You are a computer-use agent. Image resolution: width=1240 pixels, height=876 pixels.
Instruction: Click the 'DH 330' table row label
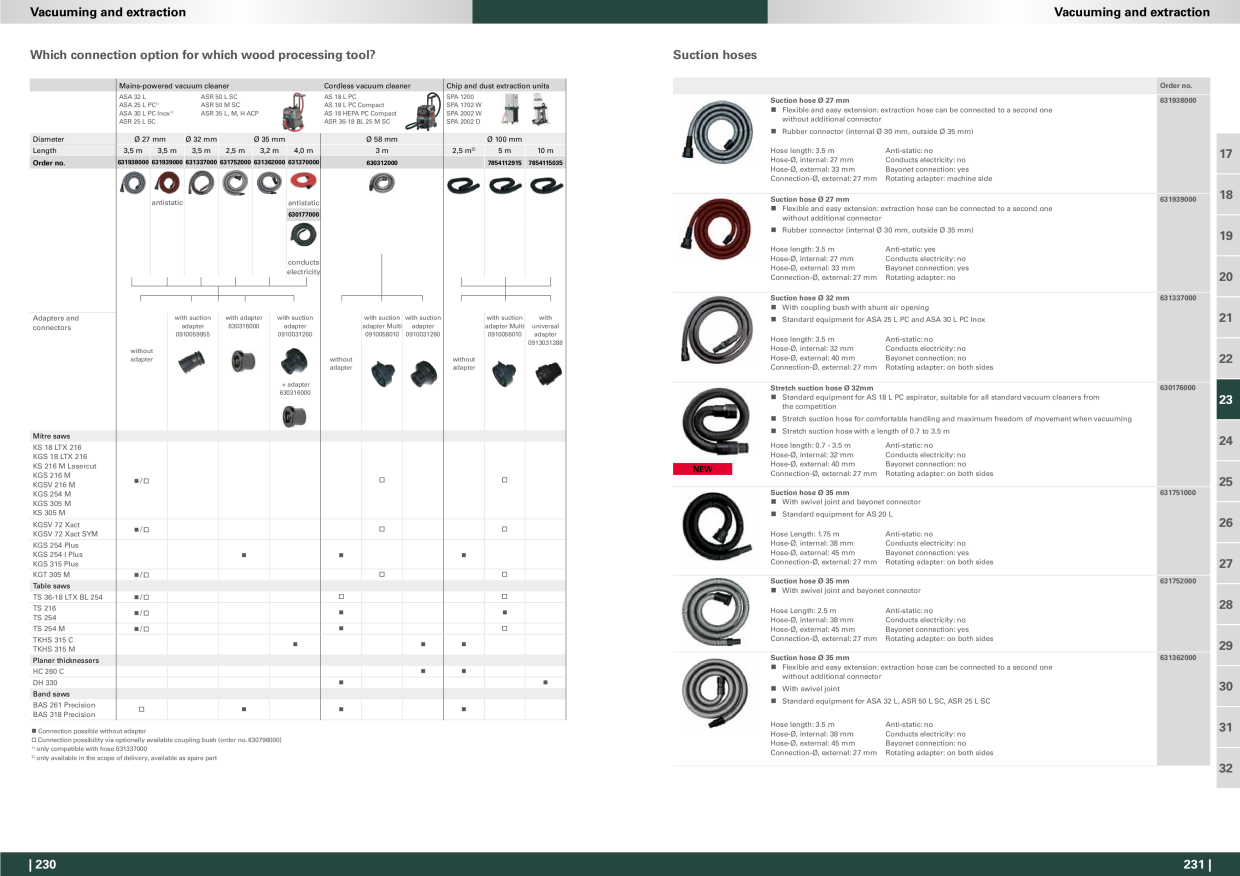(44, 682)
